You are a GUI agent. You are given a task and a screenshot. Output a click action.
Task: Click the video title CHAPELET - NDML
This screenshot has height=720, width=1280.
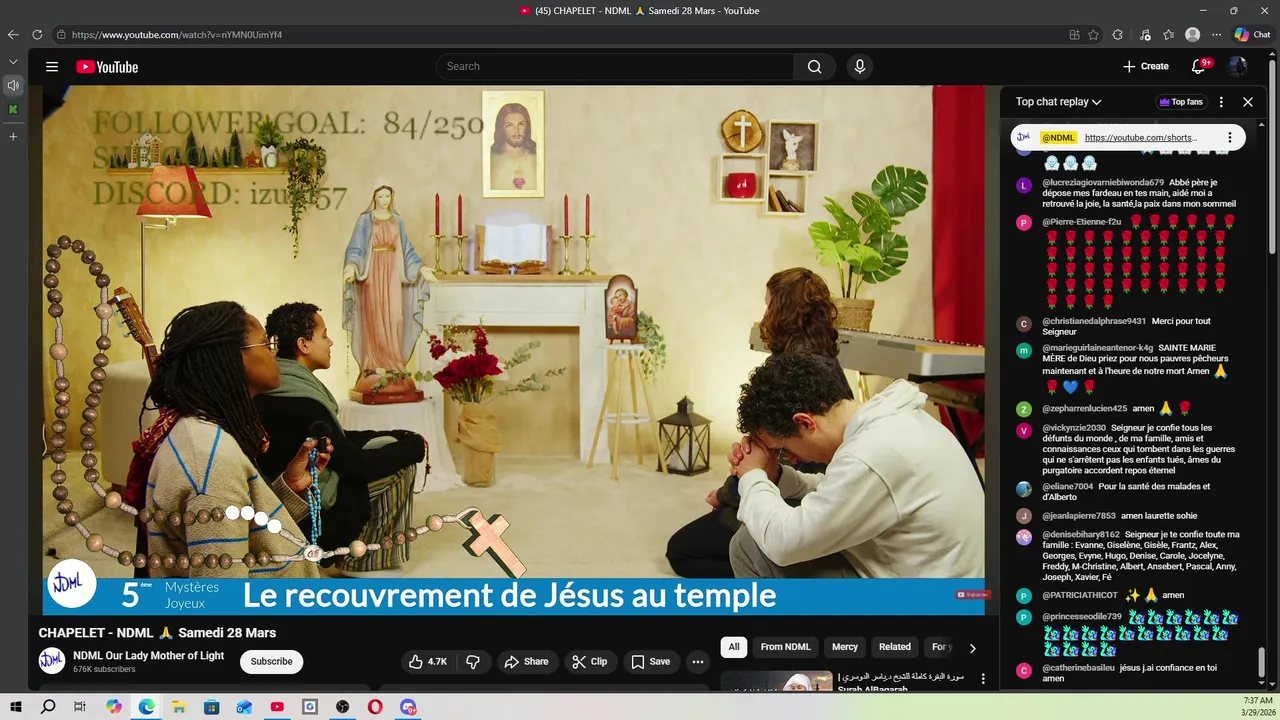(x=157, y=633)
